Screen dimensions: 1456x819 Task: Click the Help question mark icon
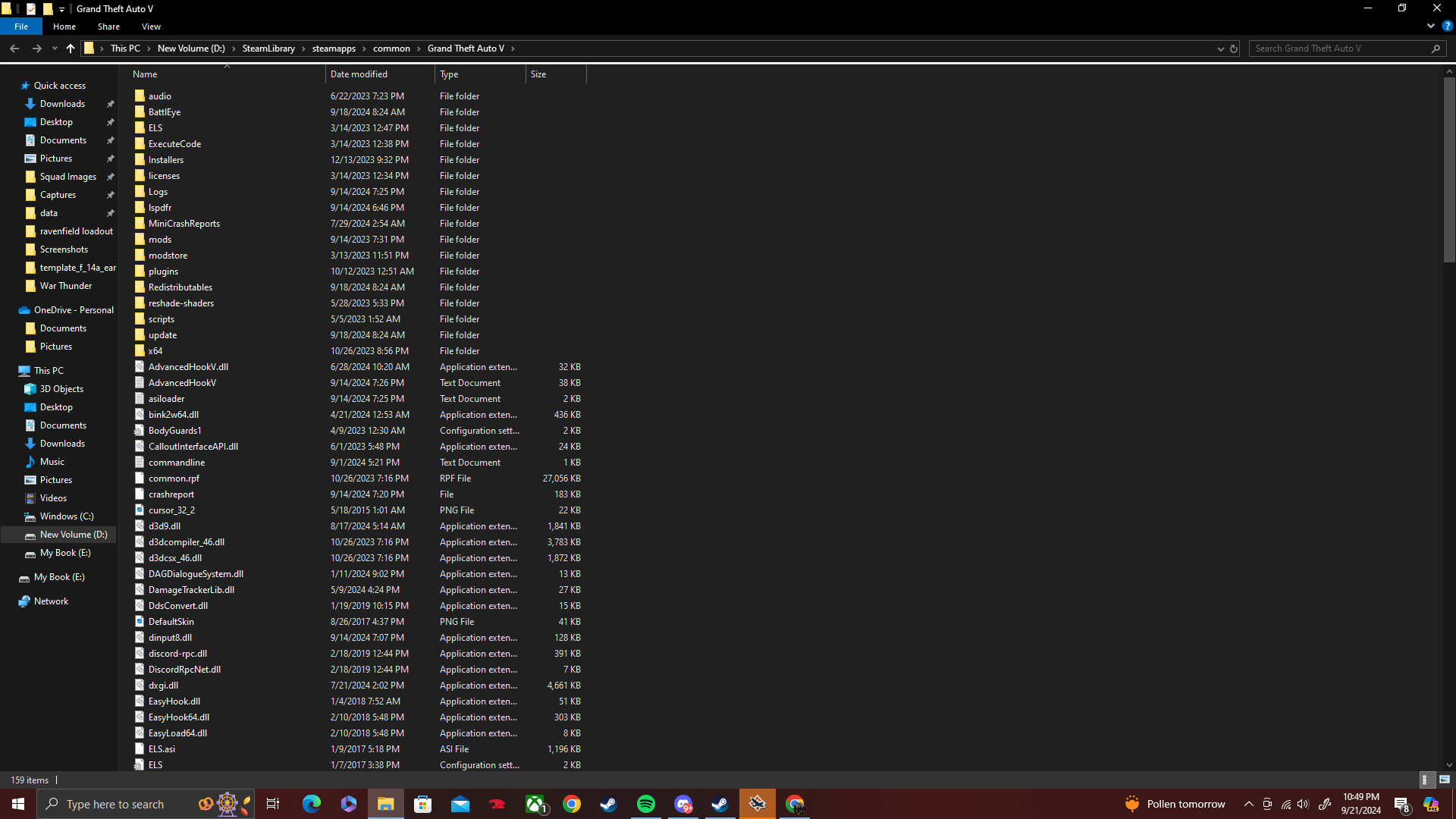click(x=1447, y=26)
